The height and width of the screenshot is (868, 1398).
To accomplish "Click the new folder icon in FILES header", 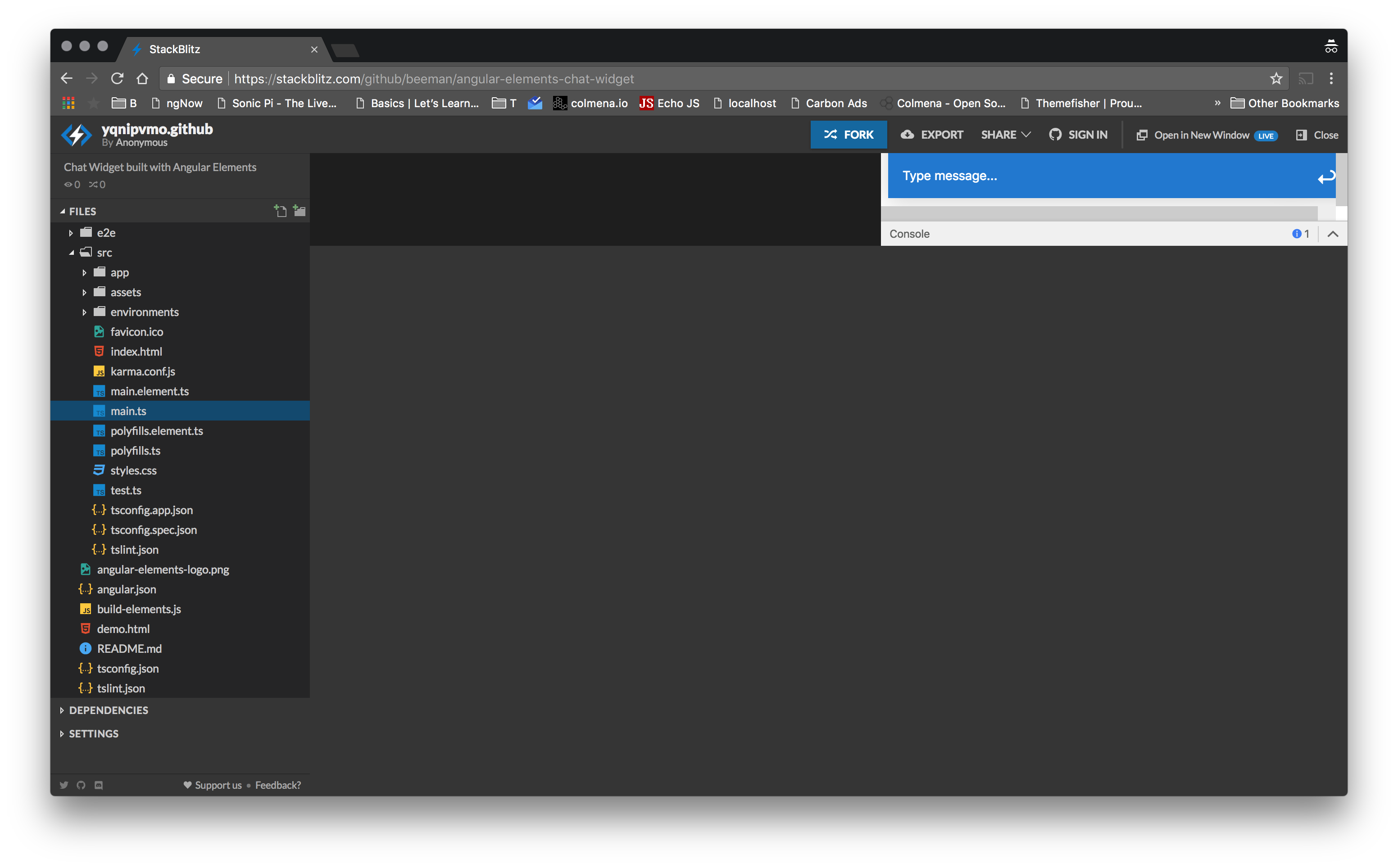I will point(299,211).
